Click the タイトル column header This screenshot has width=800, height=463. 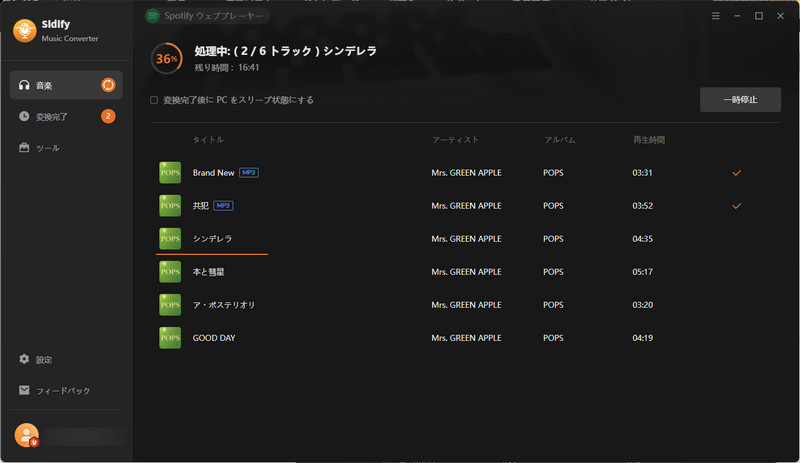point(208,139)
